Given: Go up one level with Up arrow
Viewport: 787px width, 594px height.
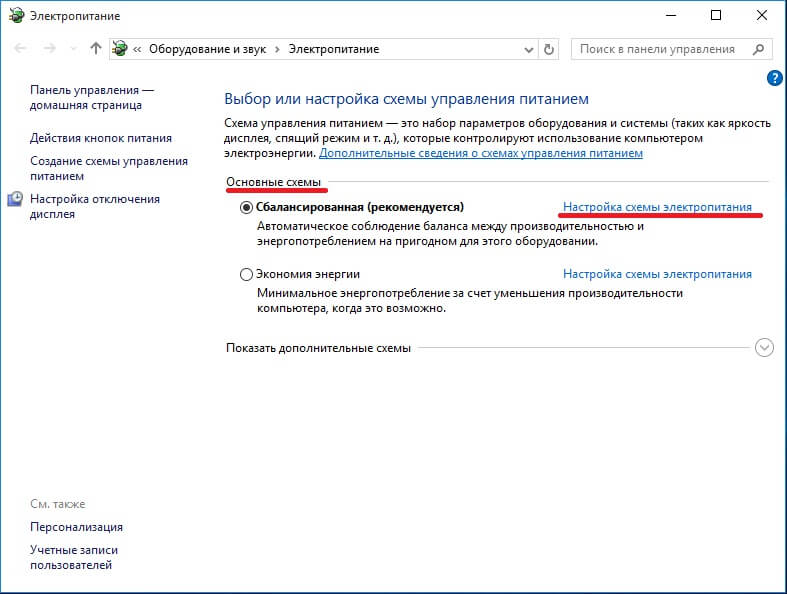Looking at the screenshot, I should click(95, 48).
